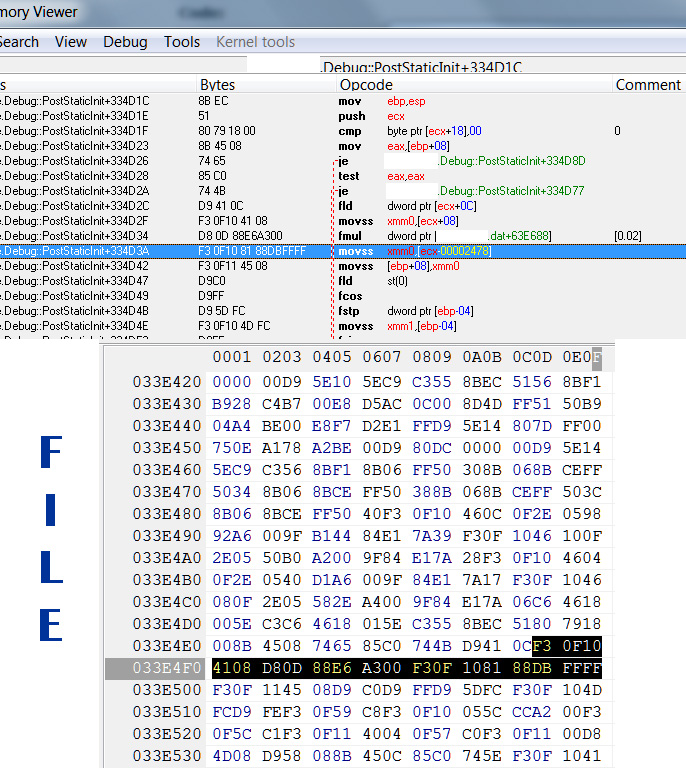Open the View menu

click(x=71, y=42)
